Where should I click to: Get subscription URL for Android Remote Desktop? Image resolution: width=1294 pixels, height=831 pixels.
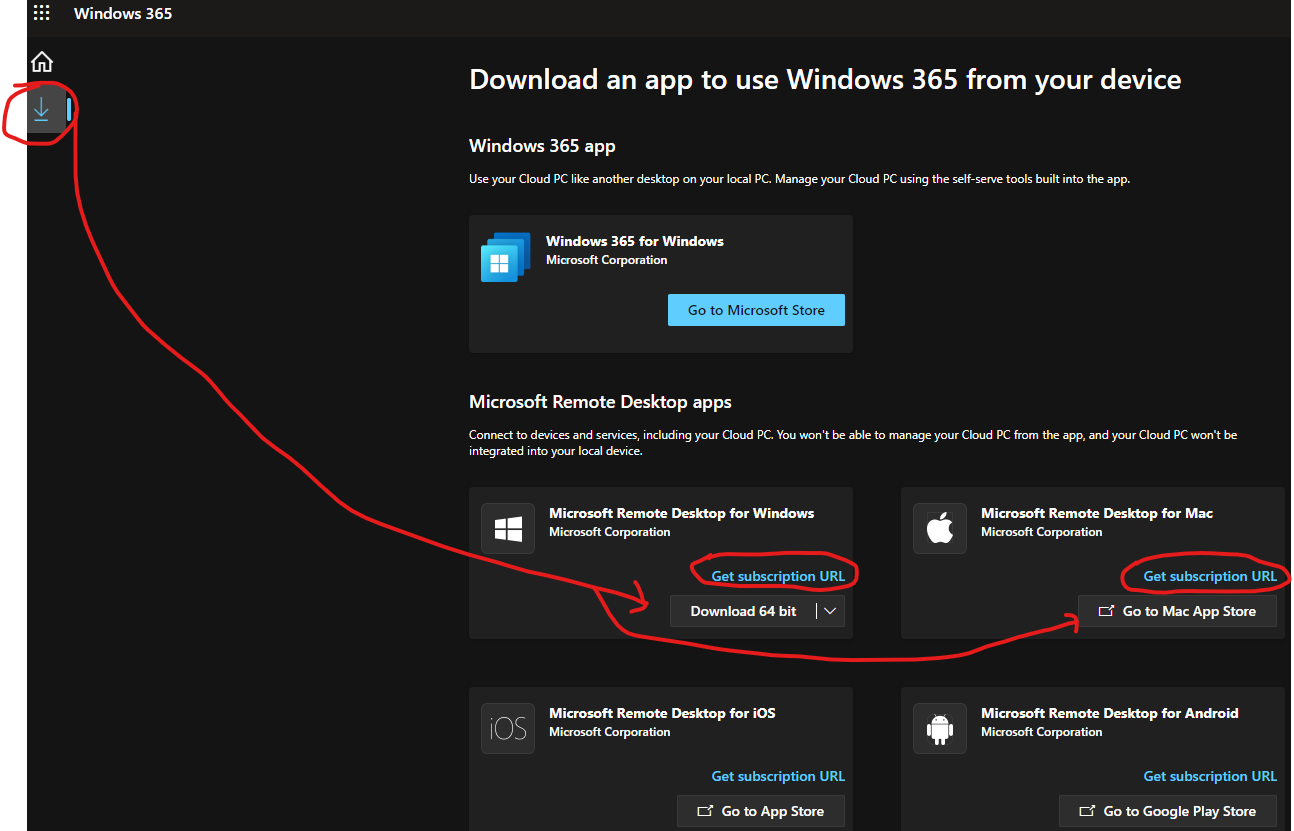tap(1210, 776)
